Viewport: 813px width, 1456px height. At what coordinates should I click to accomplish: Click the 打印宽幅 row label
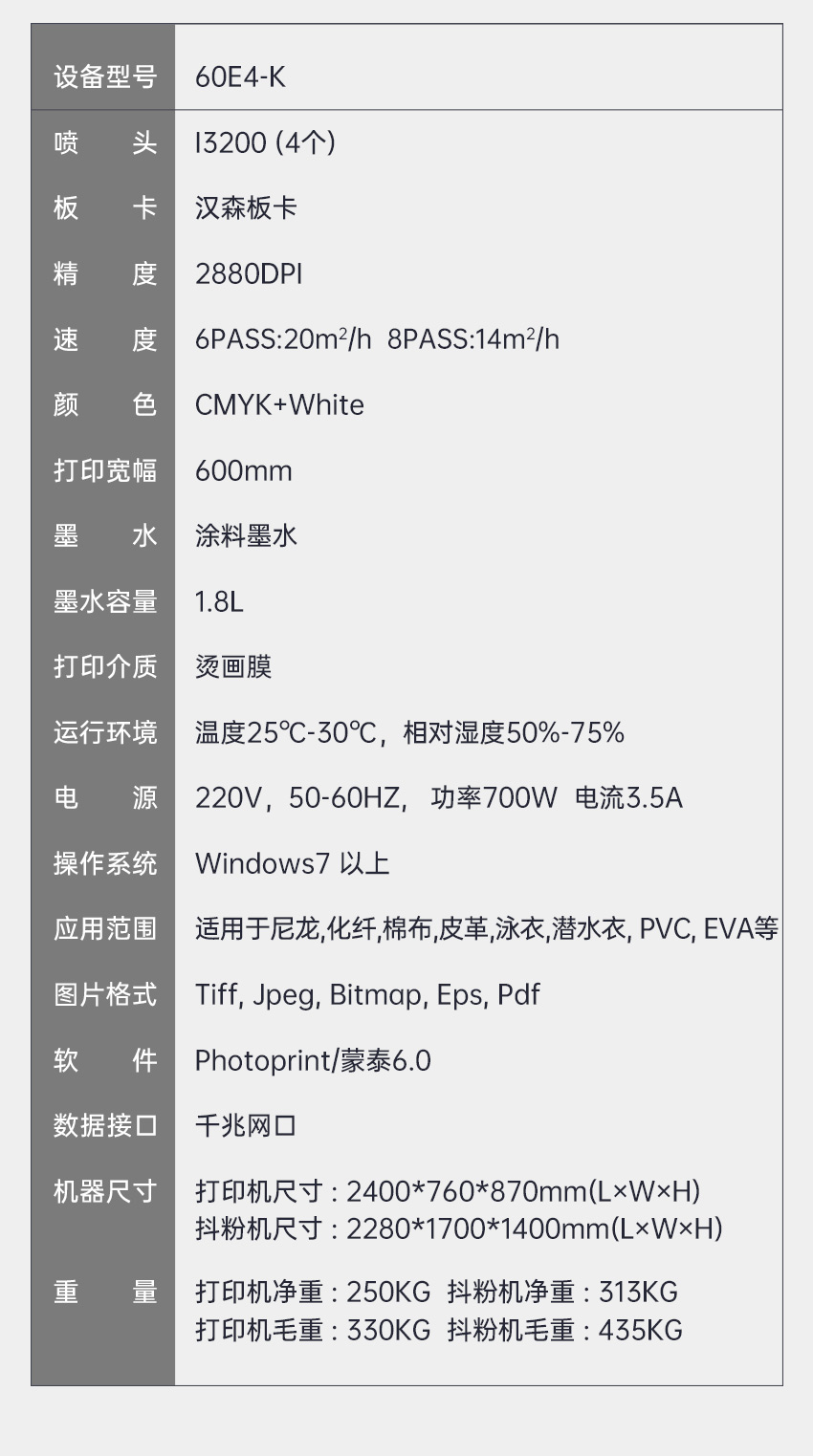point(104,471)
